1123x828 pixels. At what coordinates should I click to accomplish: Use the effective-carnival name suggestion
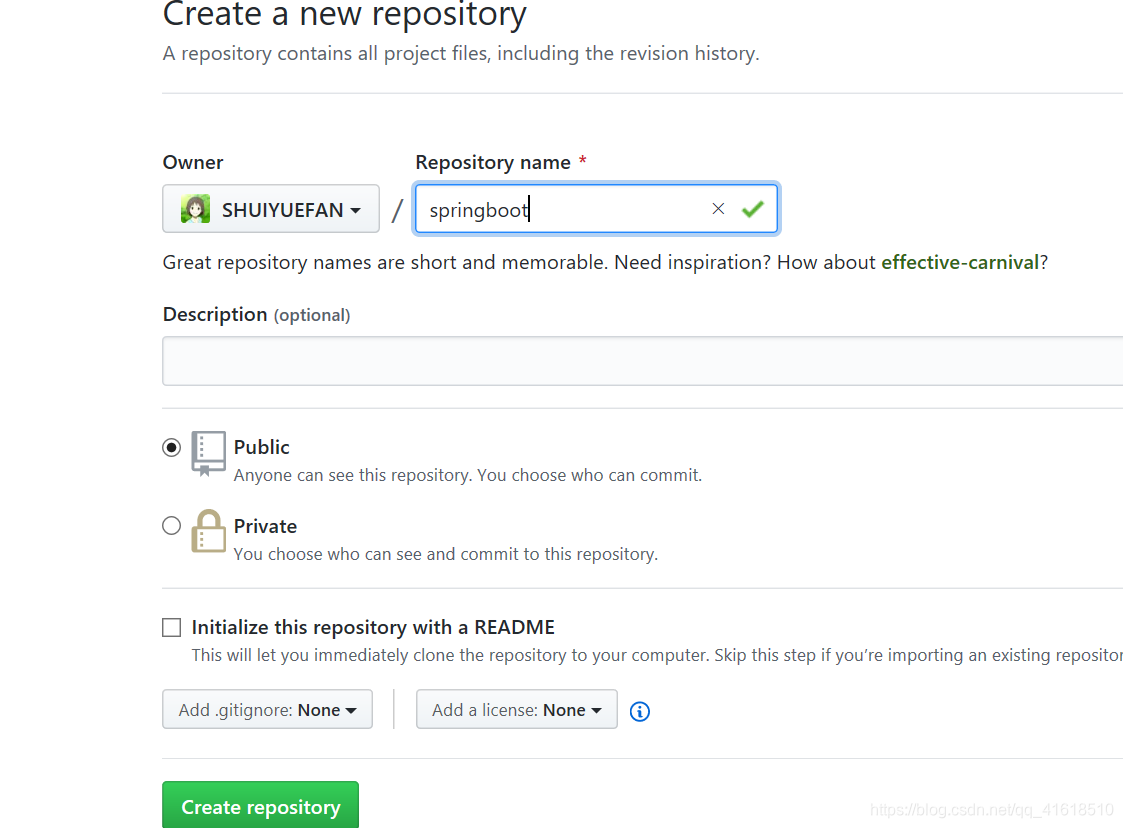960,262
